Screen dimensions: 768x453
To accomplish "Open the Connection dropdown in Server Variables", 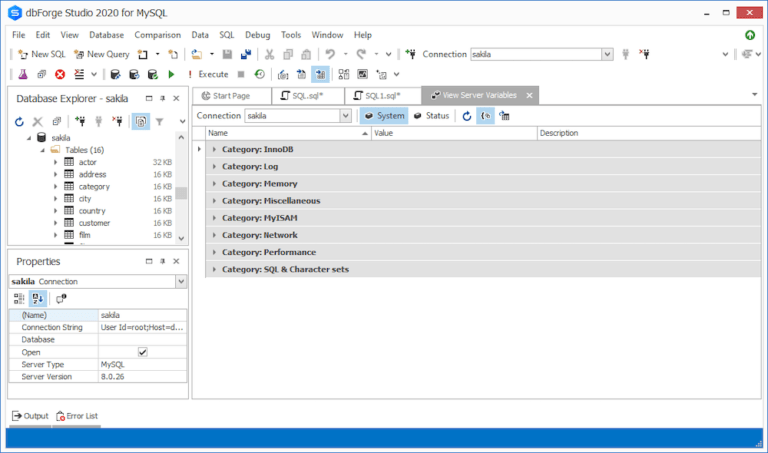I will point(346,116).
